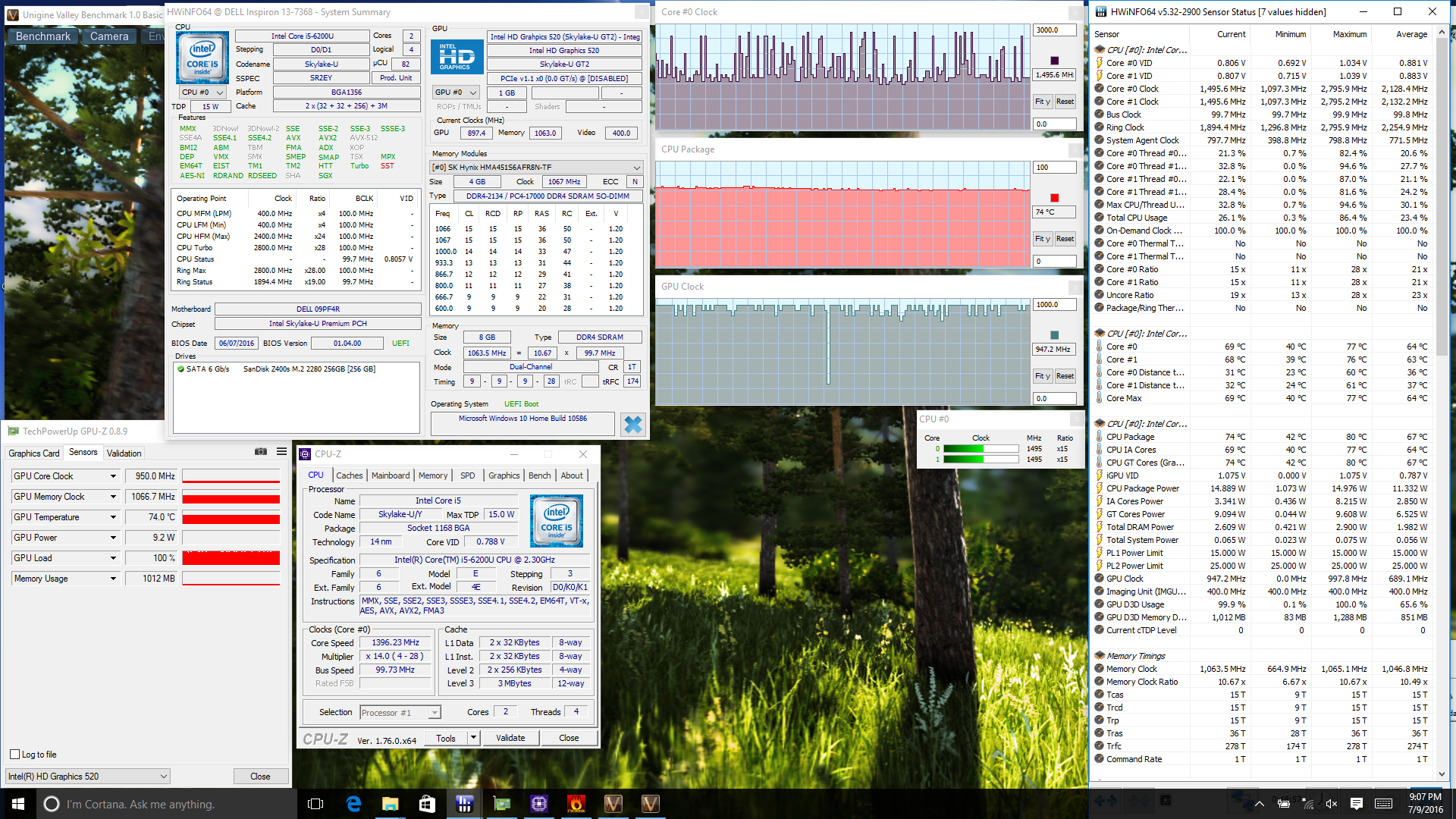The width and height of the screenshot is (1456, 819).
Task: Click the GPU-Z screenshot camera icon
Action: click(261, 451)
